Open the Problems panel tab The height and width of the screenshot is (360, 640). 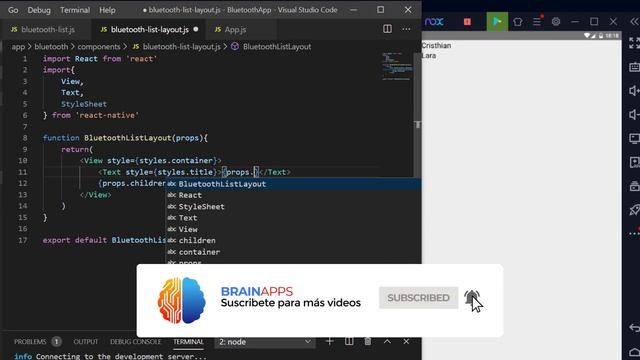pyautogui.click(x=30, y=342)
